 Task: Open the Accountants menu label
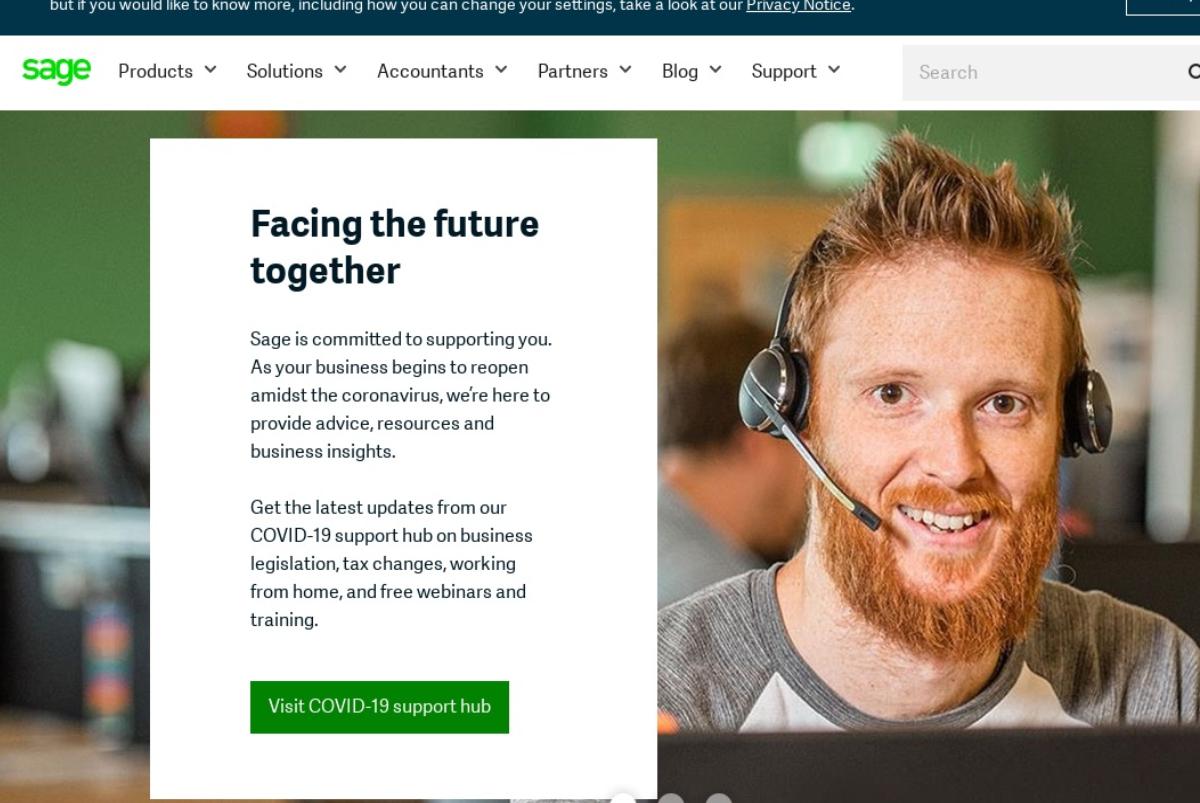pos(430,71)
